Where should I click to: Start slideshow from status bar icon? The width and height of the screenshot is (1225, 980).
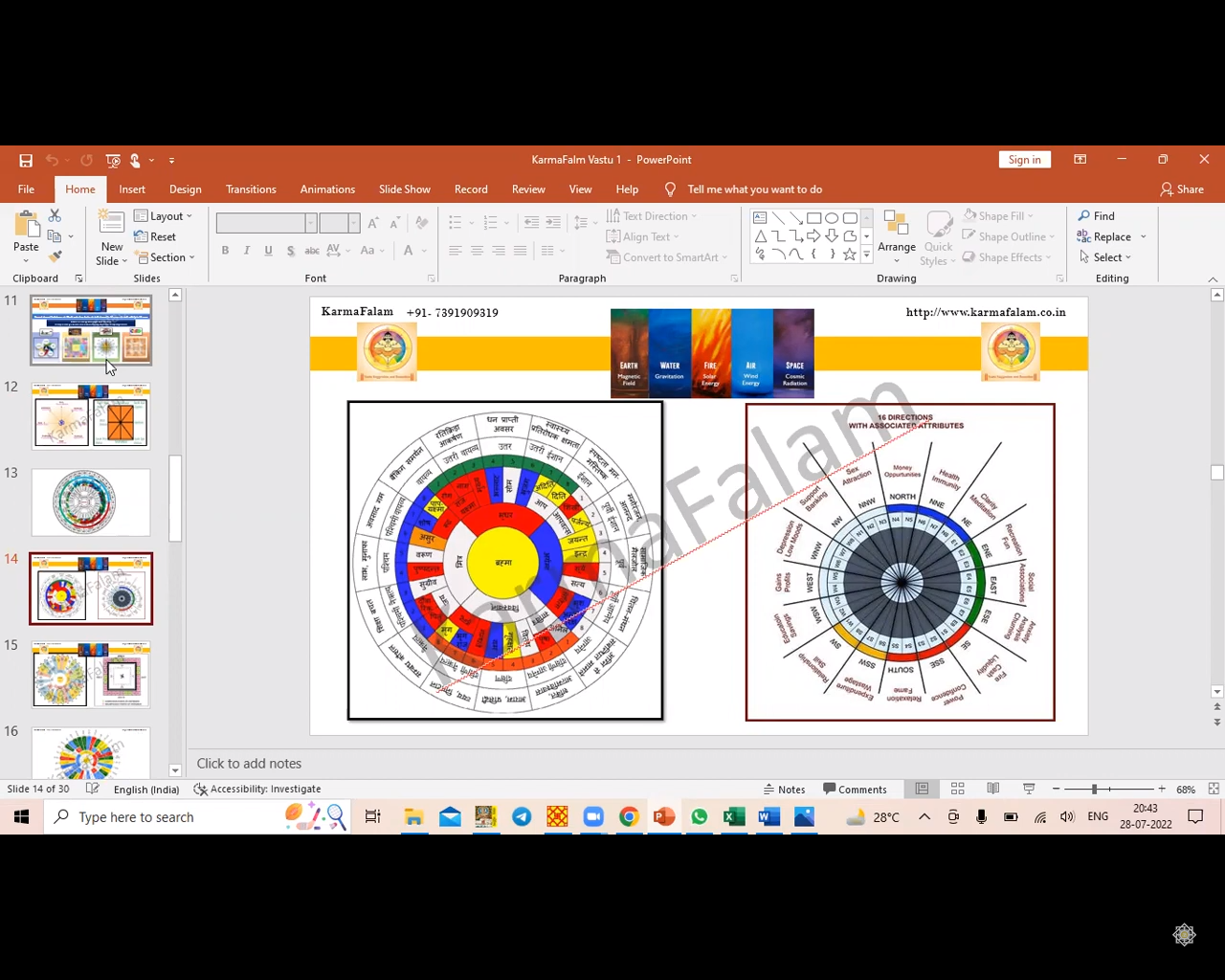pyautogui.click(x=1029, y=790)
